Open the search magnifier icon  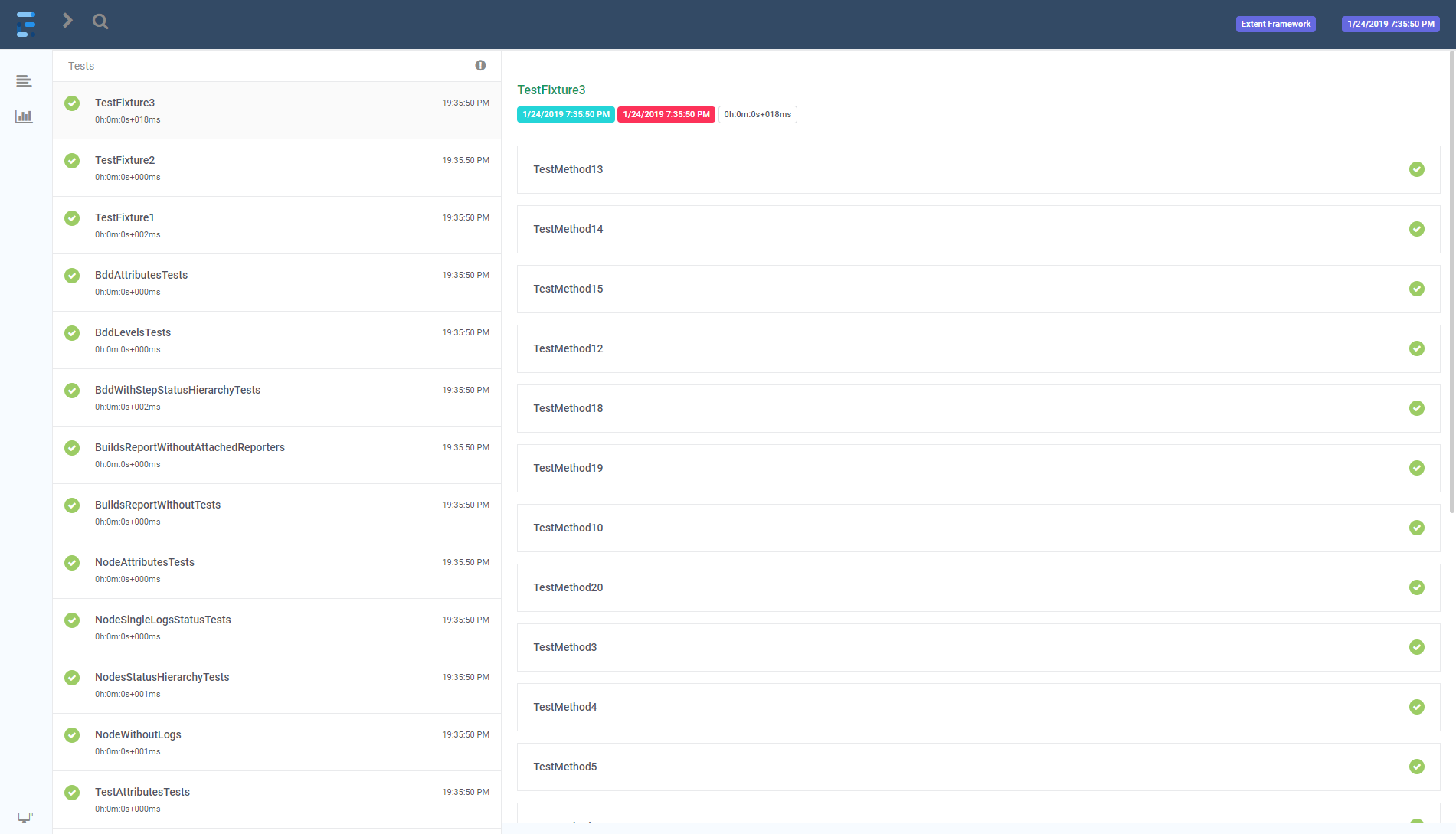[x=100, y=21]
